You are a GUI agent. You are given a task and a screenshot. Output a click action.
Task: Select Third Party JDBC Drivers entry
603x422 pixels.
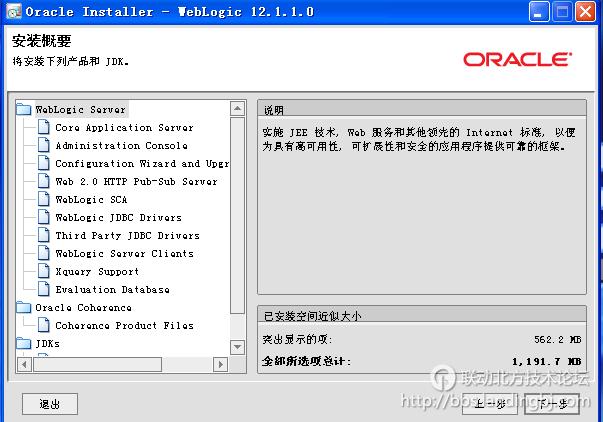pos(127,235)
